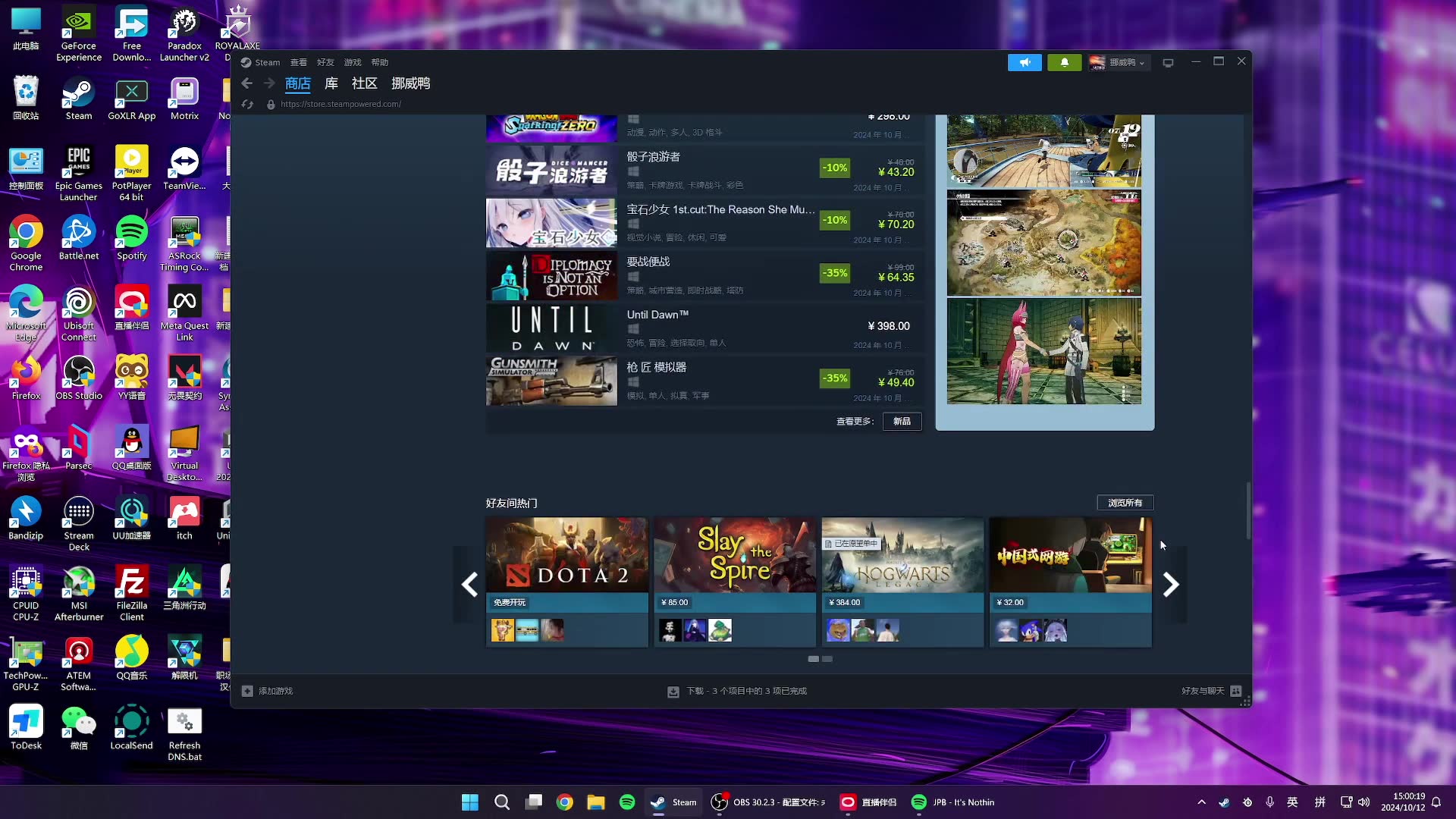This screenshot has height=819, width=1456.
Task: Click the 添加游戏 link
Action: tap(275, 692)
